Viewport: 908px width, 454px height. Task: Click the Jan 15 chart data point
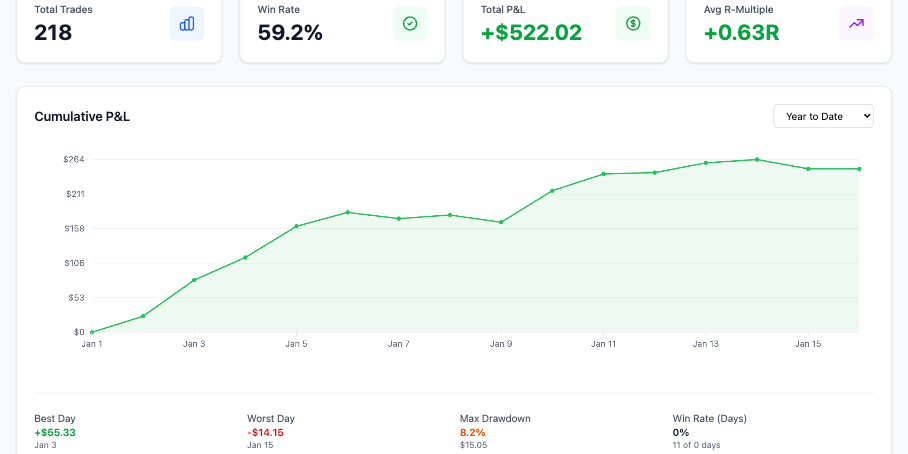click(x=808, y=169)
